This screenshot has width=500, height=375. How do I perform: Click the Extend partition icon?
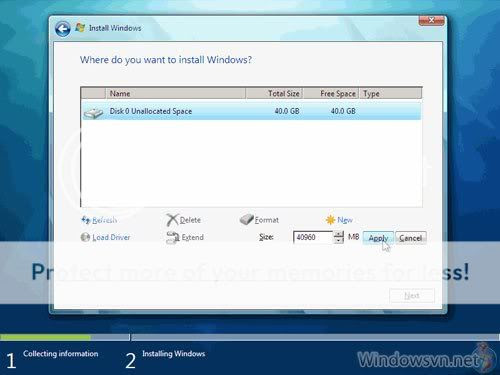pos(173,237)
